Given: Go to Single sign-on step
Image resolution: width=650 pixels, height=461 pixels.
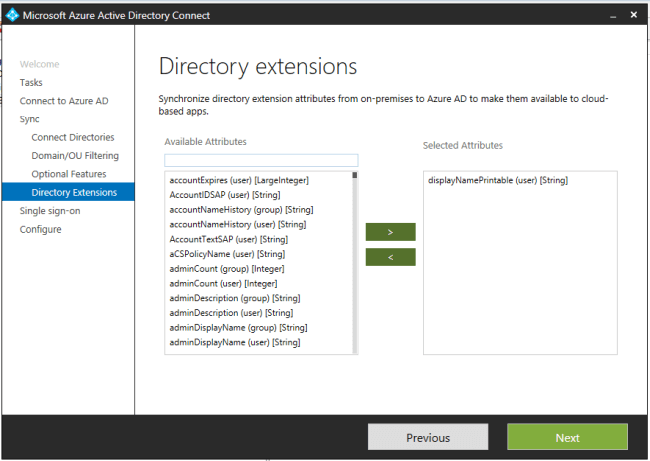Looking at the screenshot, I should [x=50, y=211].
